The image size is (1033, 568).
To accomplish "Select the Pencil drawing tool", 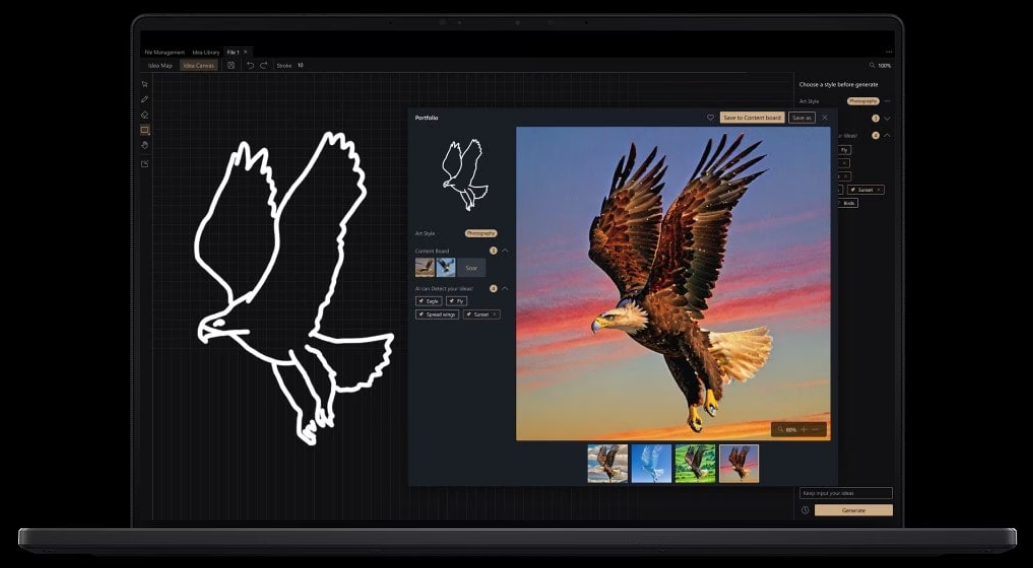I will click(145, 99).
